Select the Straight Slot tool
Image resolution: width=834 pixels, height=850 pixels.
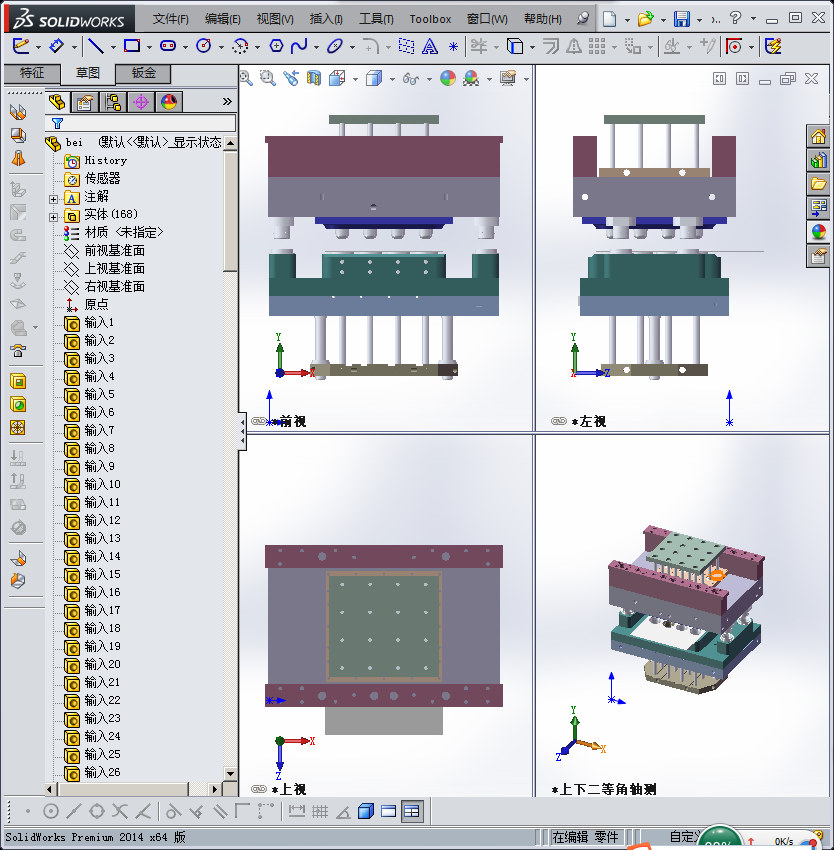(168, 46)
